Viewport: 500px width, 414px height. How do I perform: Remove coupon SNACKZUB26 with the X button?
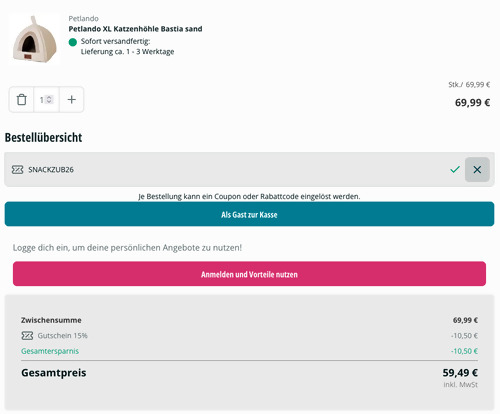477,170
